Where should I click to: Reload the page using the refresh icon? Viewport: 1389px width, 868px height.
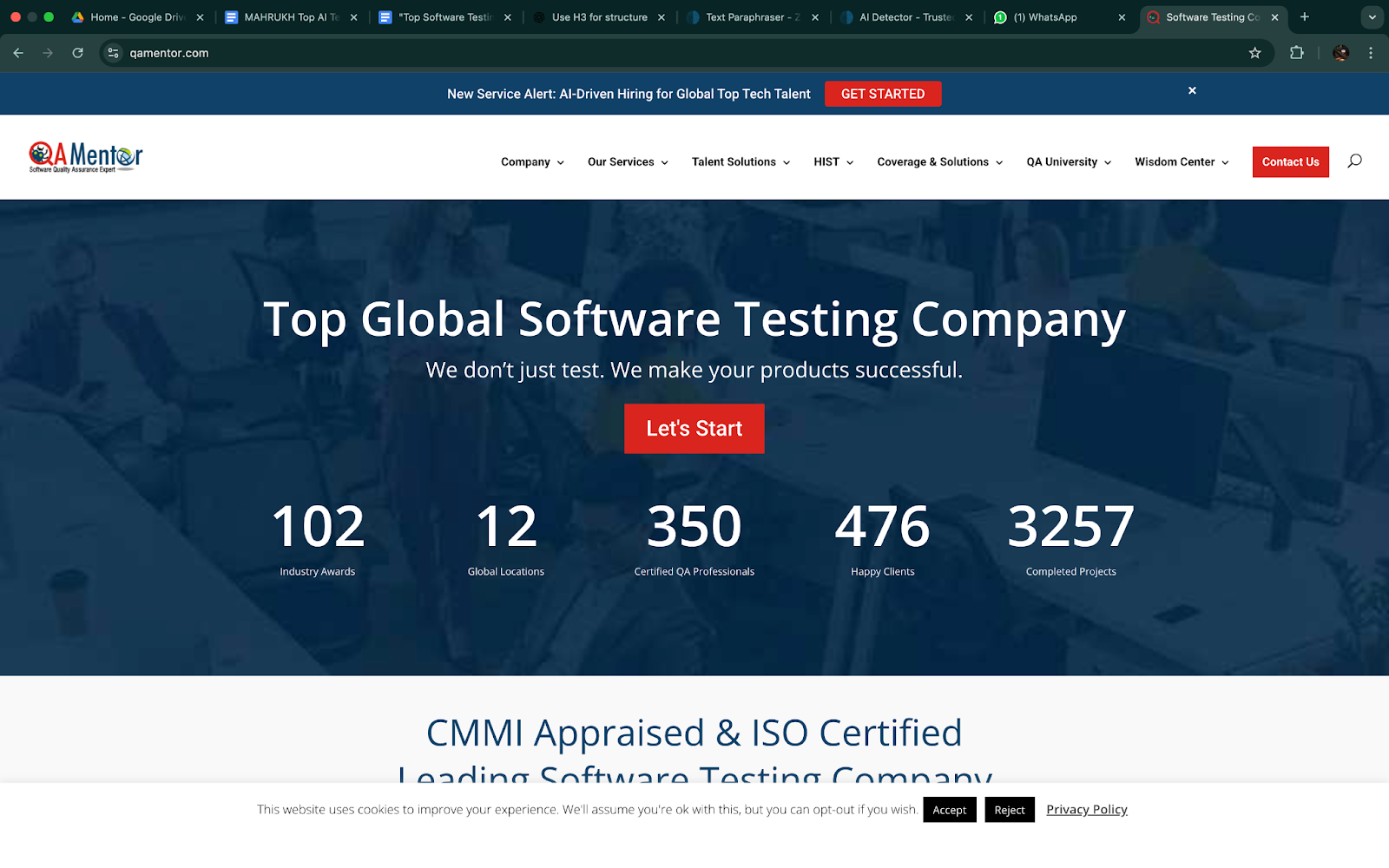[78, 53]
